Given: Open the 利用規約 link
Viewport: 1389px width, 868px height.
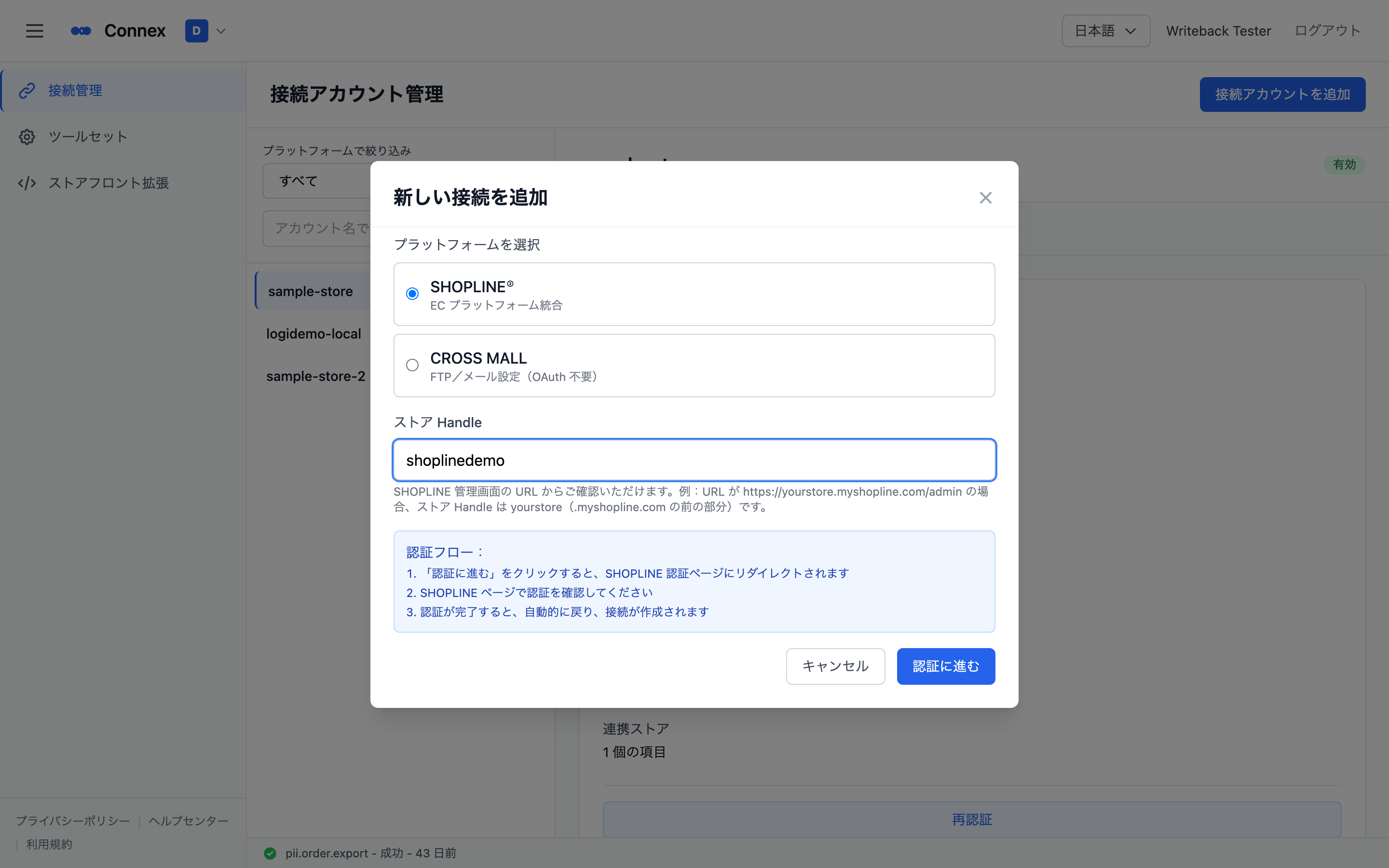Looking at the screenshot, I should [49, 844].
